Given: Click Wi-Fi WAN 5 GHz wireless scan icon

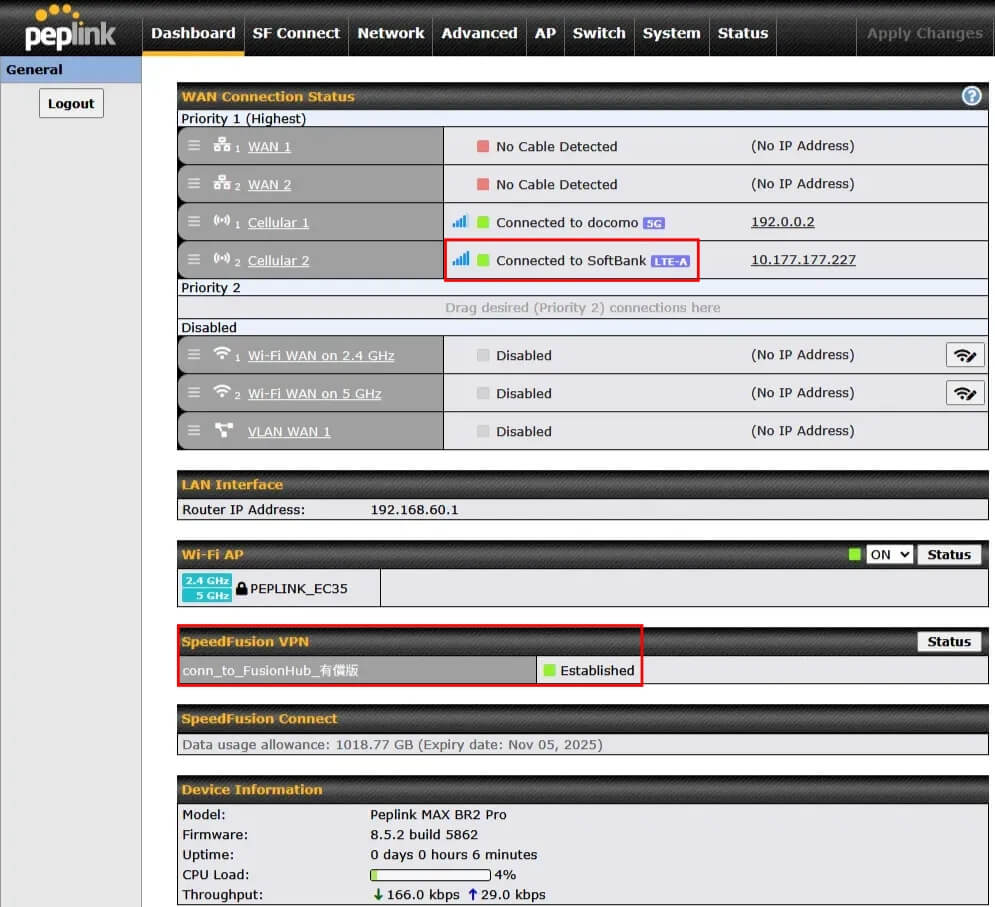Looking at the screenshot, I should point(965,393).
